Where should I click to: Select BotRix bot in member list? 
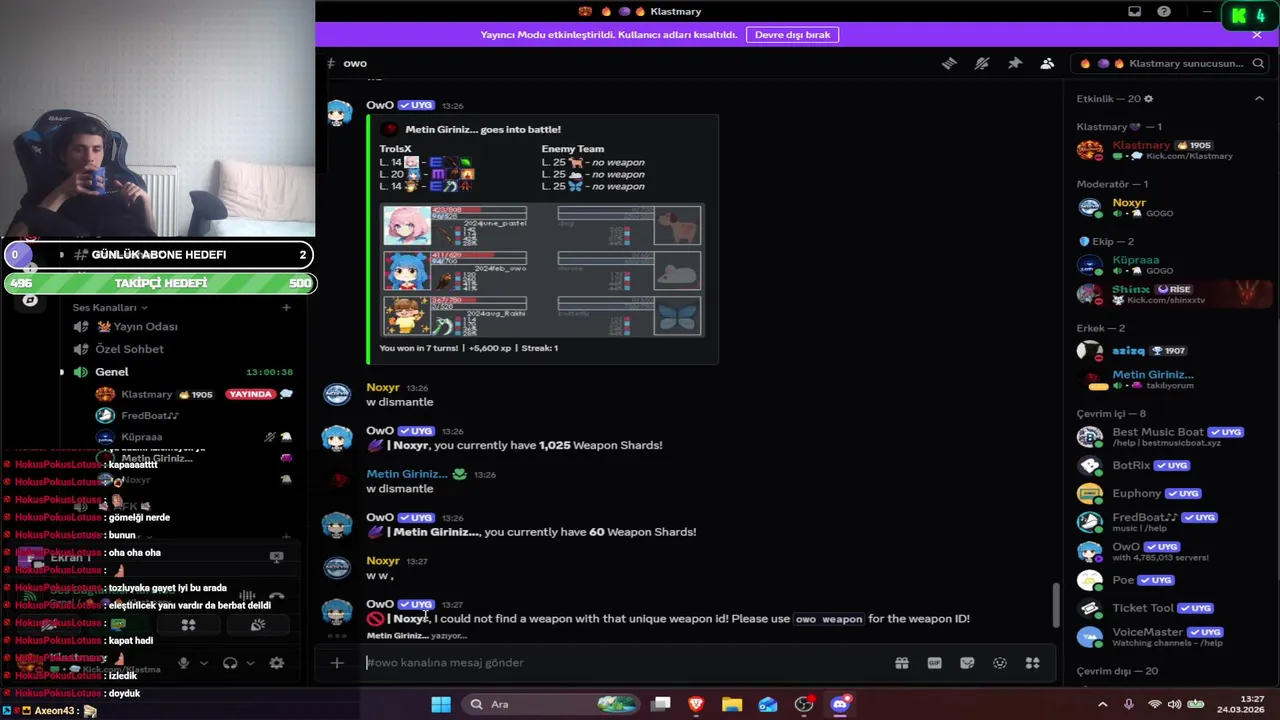(1168, 465)
